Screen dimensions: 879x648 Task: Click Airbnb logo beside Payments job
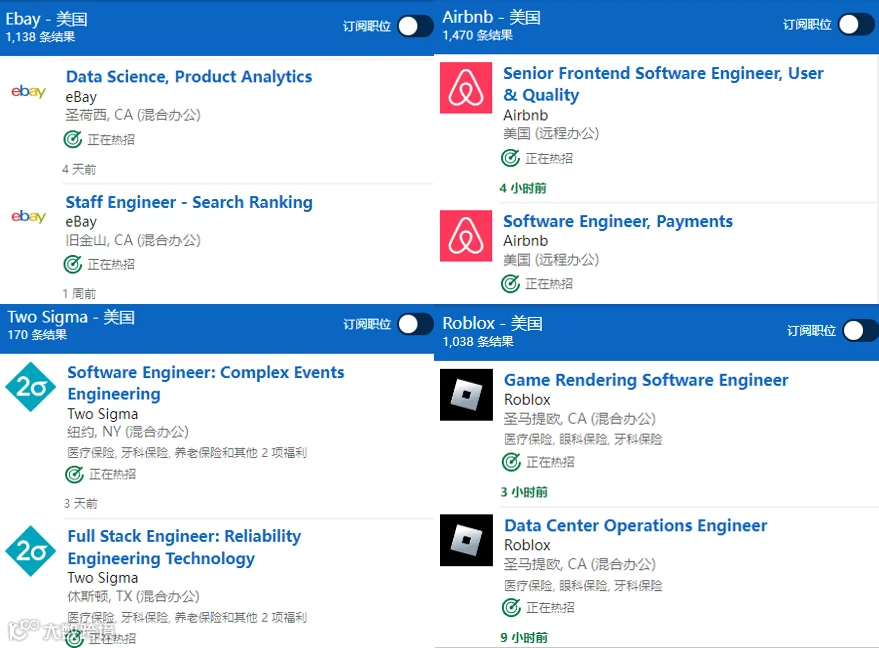(466, 236)
